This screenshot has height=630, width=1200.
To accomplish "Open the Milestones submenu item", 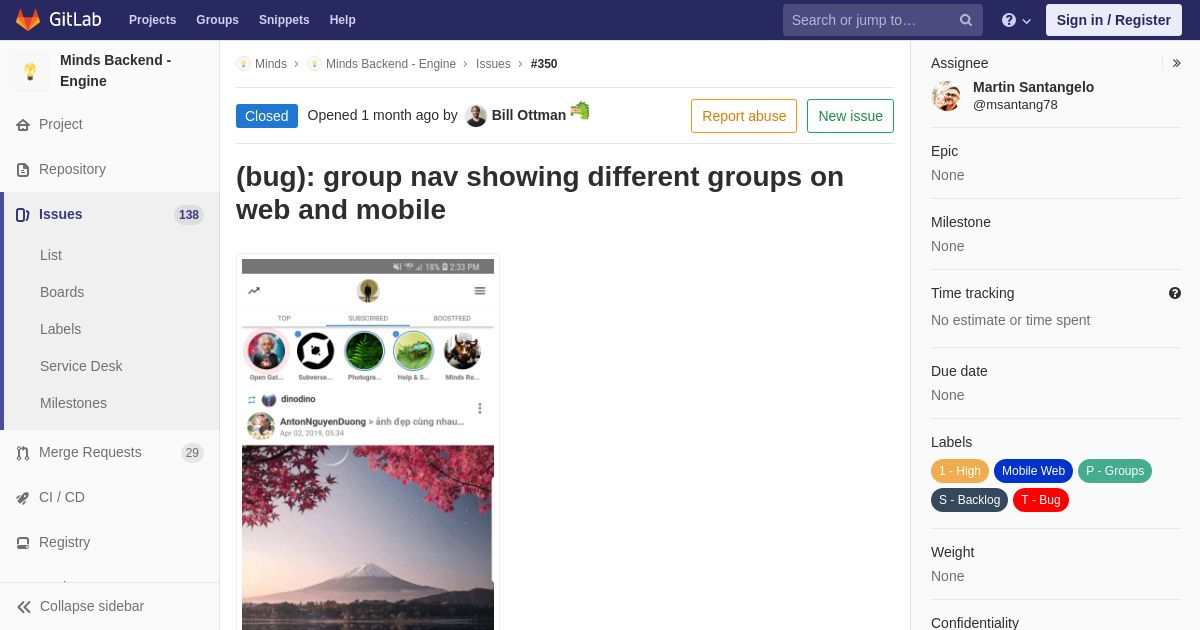I will [73, 403].
